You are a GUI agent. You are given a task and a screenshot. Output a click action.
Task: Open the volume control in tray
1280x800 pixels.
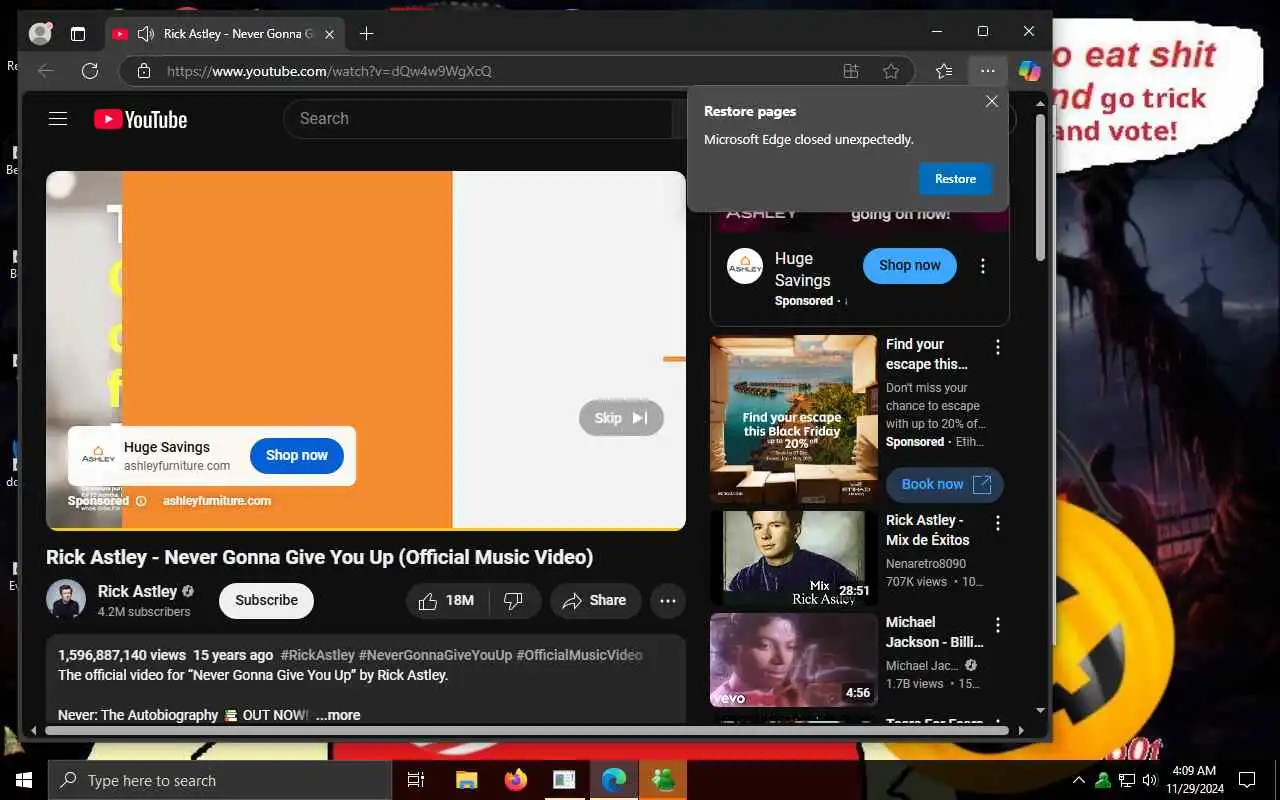(x=1151, y=780)
